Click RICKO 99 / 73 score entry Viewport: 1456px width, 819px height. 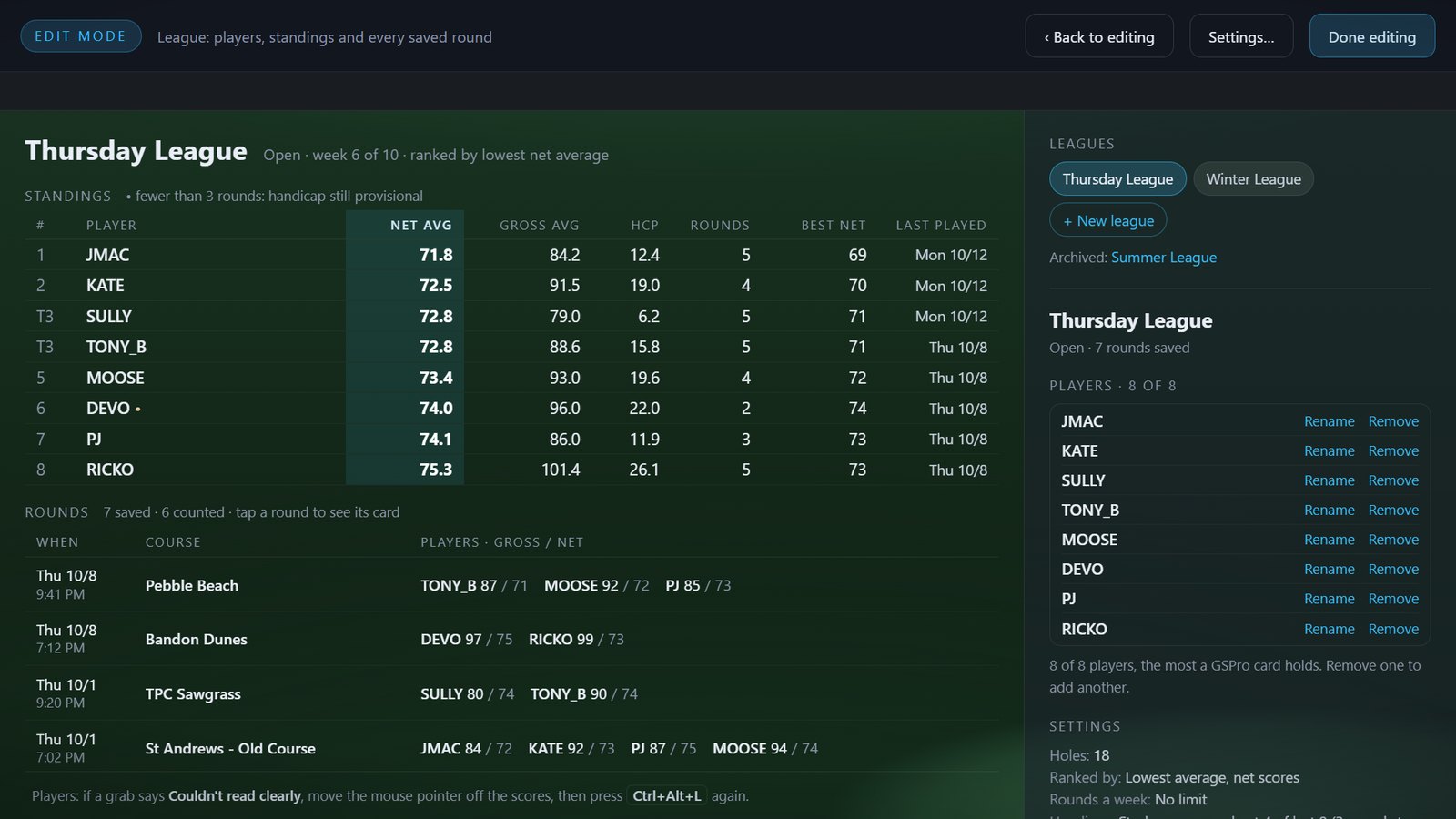pyautogui.click(x=576, y=639)
